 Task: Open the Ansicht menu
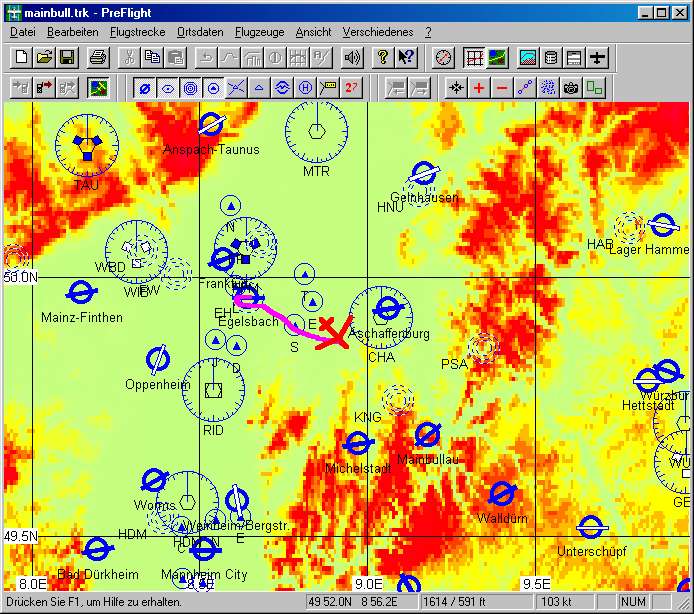pyautogui.click(x=313, y=32)
